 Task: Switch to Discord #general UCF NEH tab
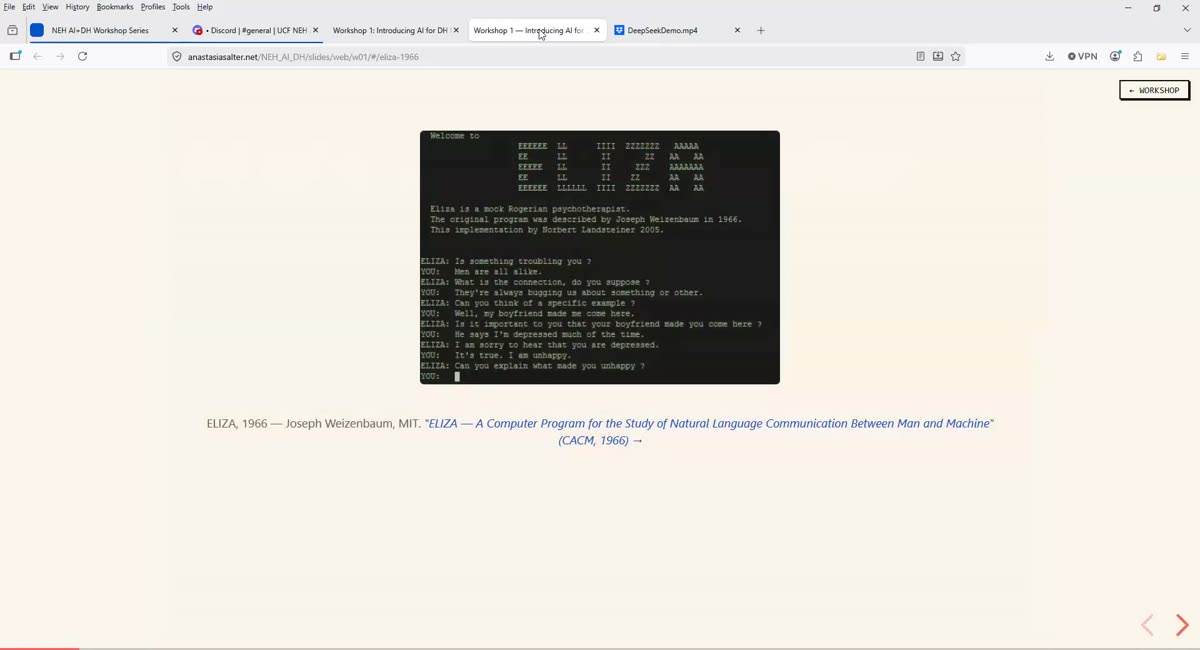(254, 30)
